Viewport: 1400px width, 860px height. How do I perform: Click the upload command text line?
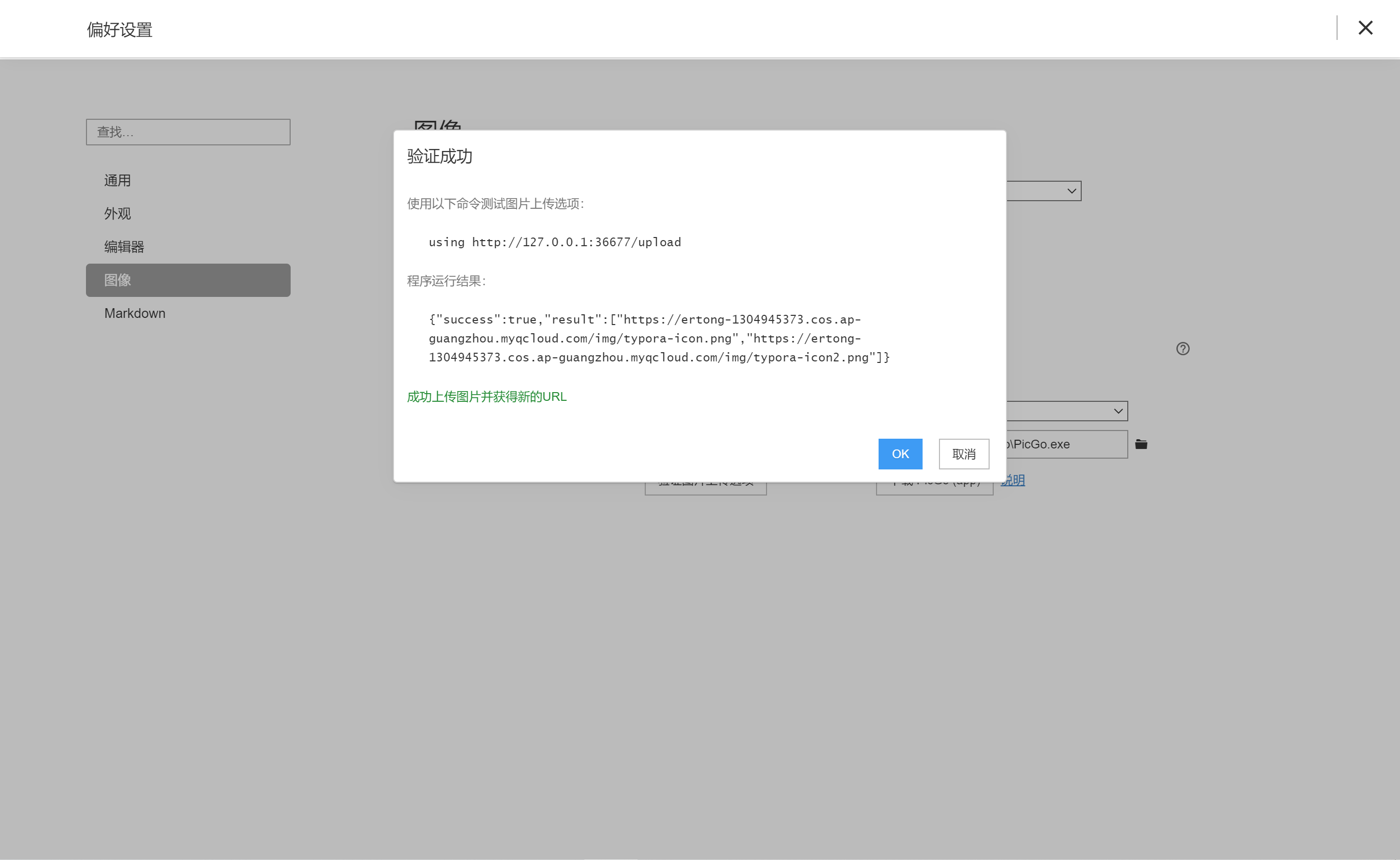coord(554,242)
